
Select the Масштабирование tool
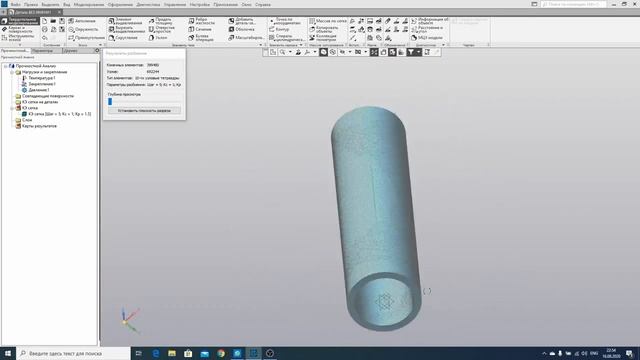[x=246, y=38]
